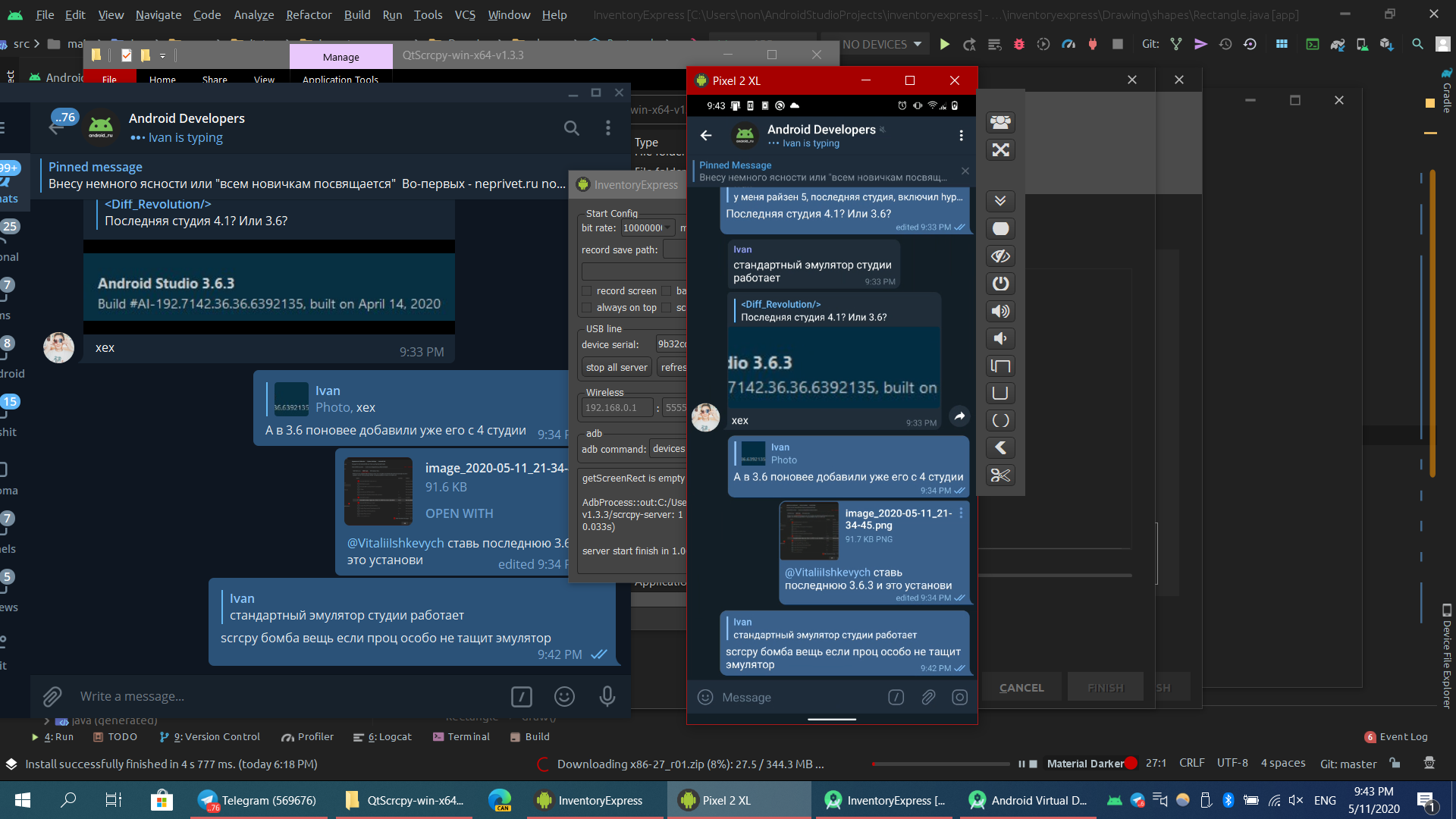
Task: Open adb command devices dropdown
Action: pyautogui.click(x=669, y=449)
